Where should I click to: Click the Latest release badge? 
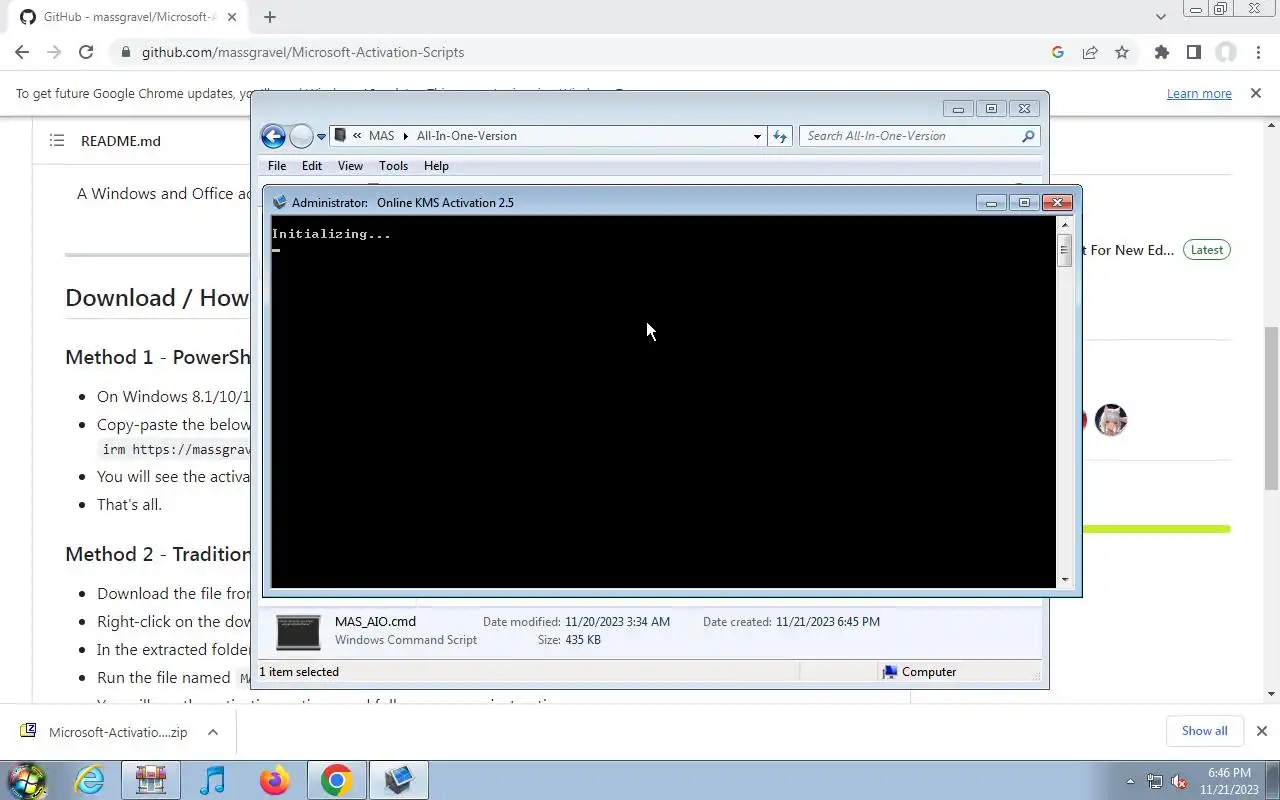pos(1207,250)
